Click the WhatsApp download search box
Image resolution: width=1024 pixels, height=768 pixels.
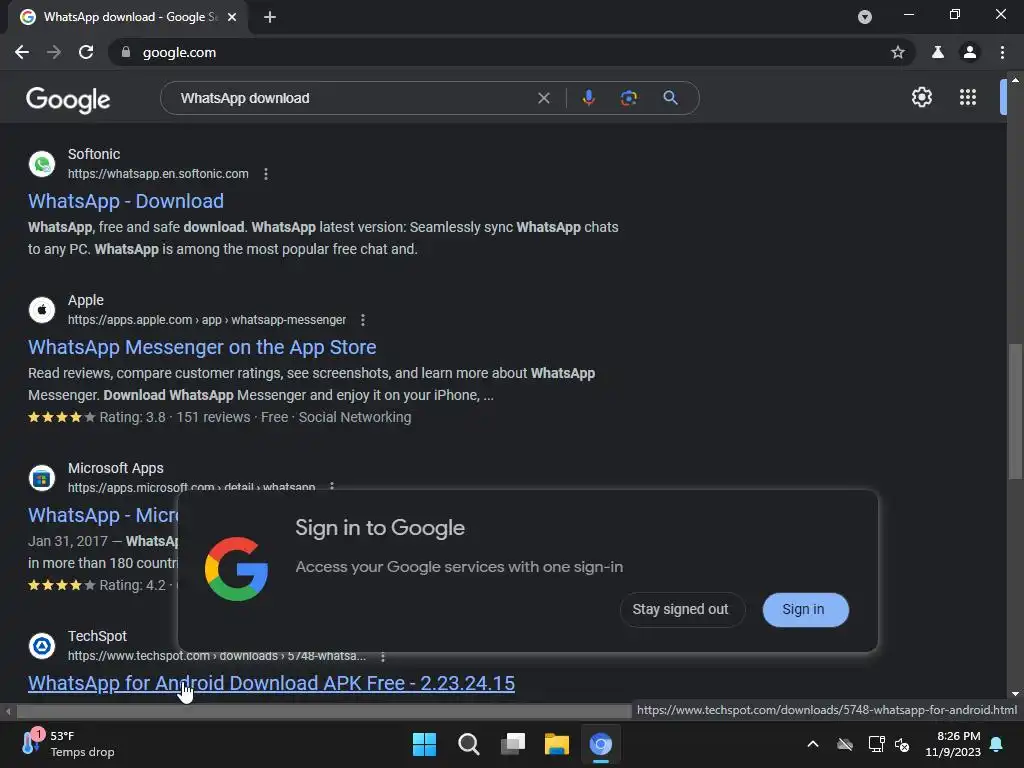(353, 98)
